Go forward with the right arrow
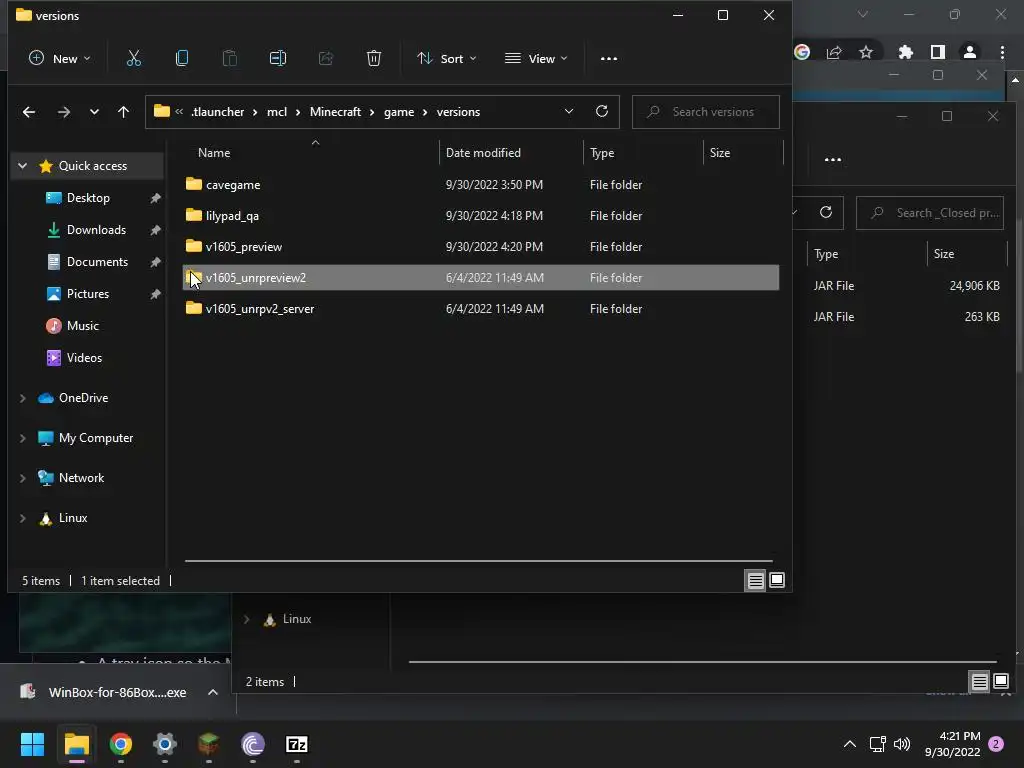This screenshot has width=1024, height=768. [63, 112]
